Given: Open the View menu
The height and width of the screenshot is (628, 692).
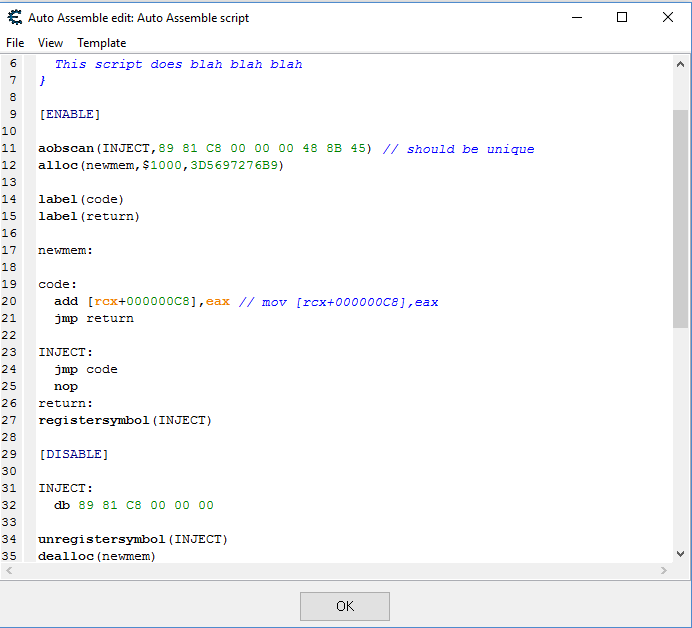Looking at the screenshot, I should pyautogui.click(x=50, y=43).
